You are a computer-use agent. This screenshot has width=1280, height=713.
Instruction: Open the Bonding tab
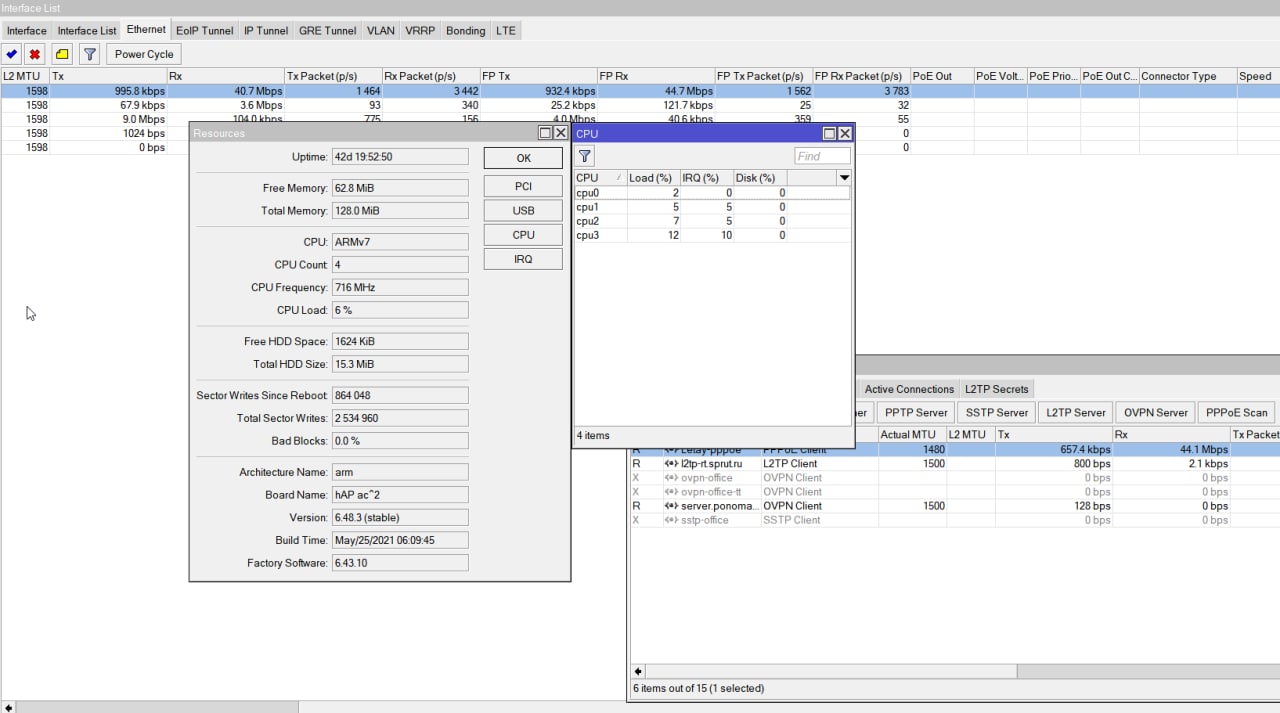[x=465, y=31]
